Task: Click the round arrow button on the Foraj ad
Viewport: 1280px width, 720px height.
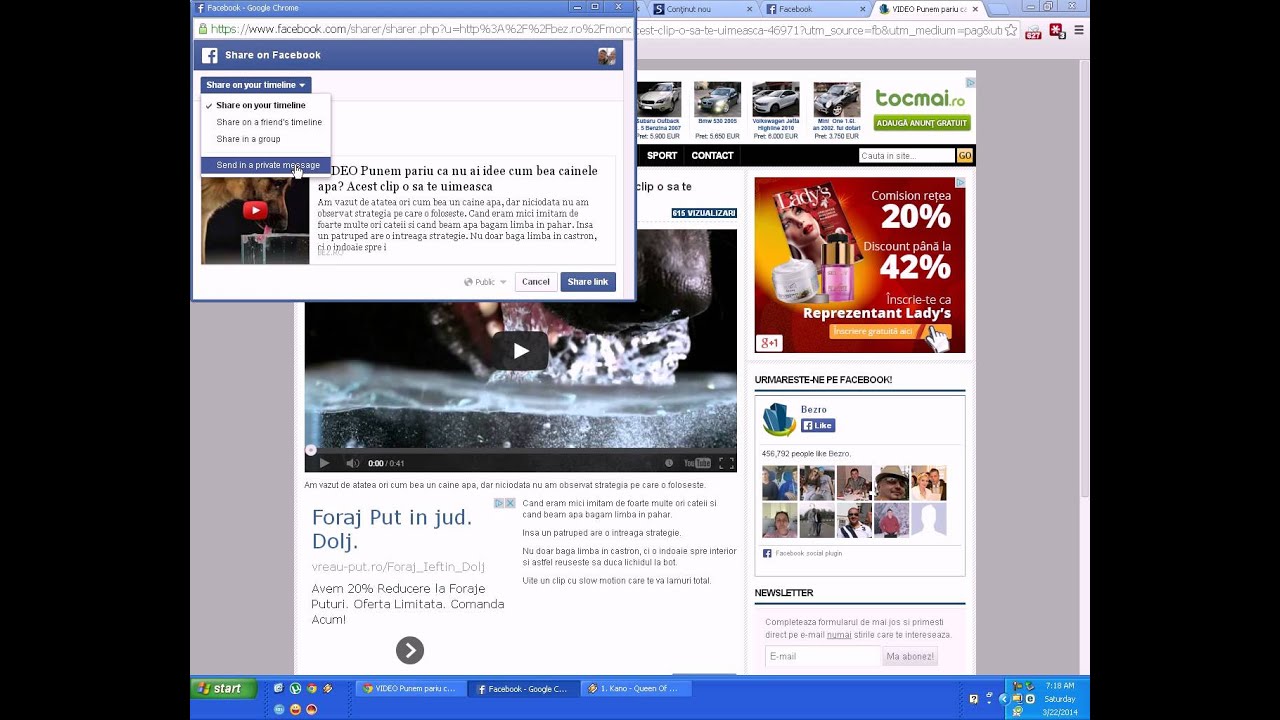Action: (410, 650)
